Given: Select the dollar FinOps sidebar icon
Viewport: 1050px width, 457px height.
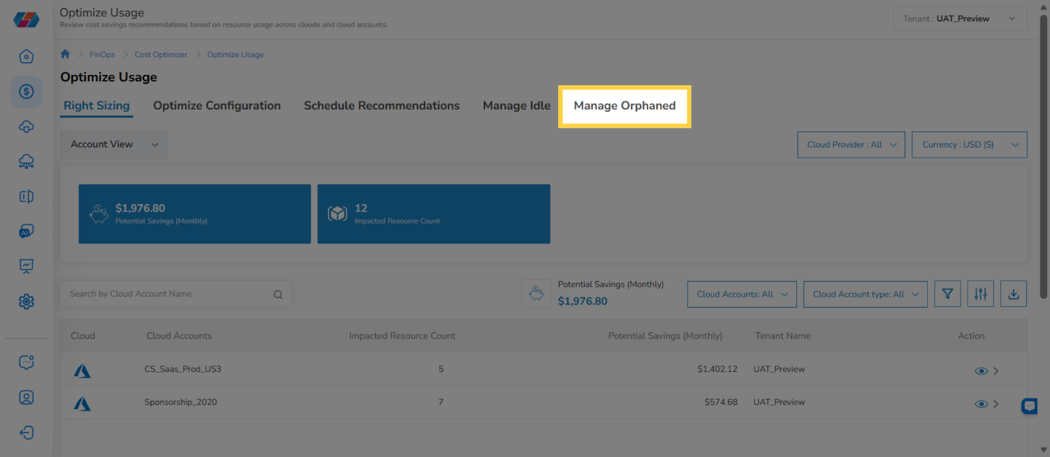Looking at the screenshot, I should (x=26, y=92).
